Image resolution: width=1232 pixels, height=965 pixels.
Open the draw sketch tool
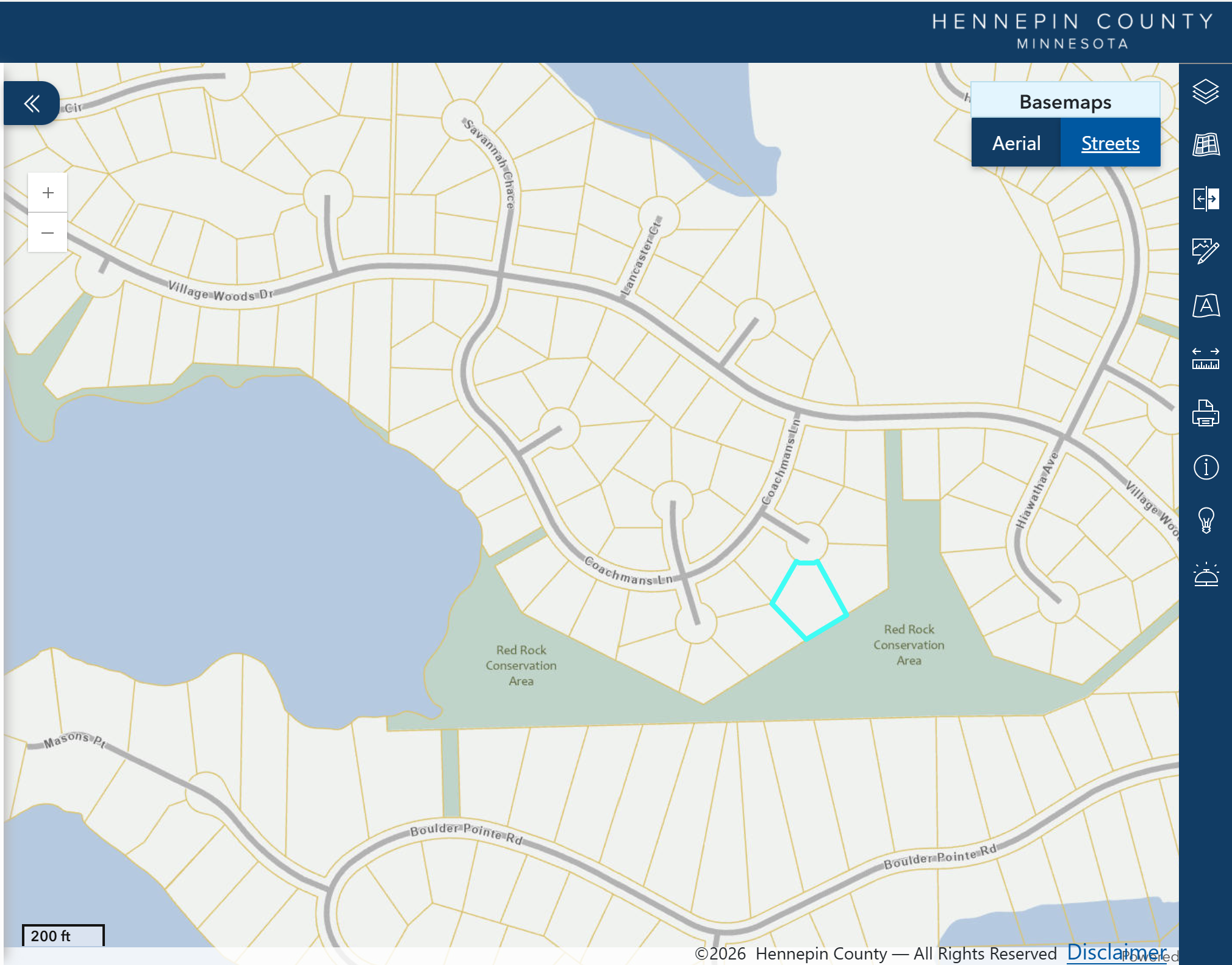coord(1206,251)
